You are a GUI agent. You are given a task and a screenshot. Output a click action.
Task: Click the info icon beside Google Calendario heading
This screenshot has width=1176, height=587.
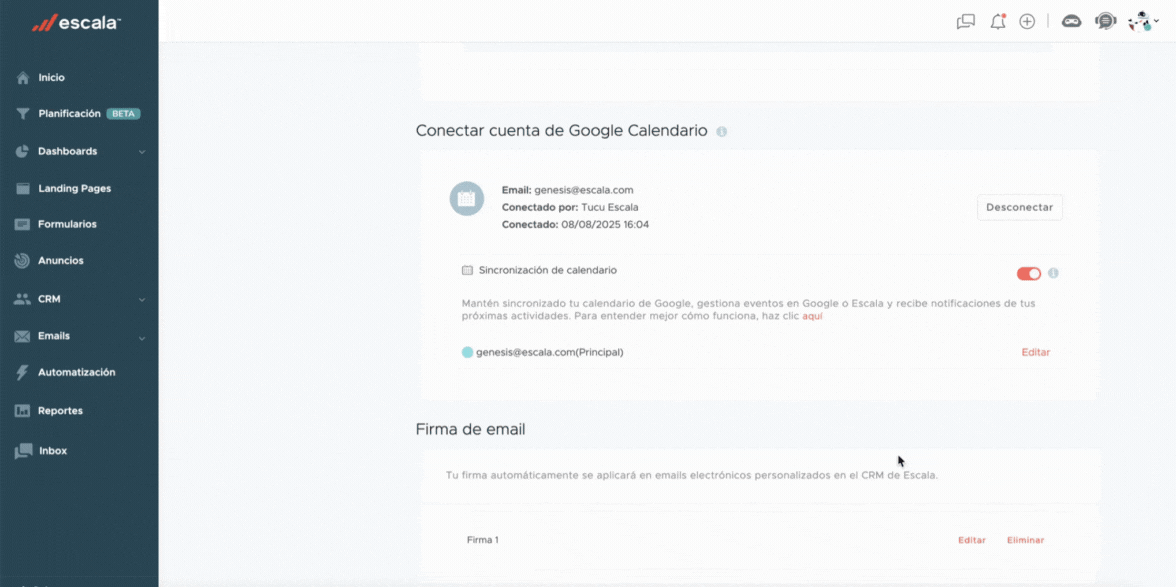coord(722,132)
